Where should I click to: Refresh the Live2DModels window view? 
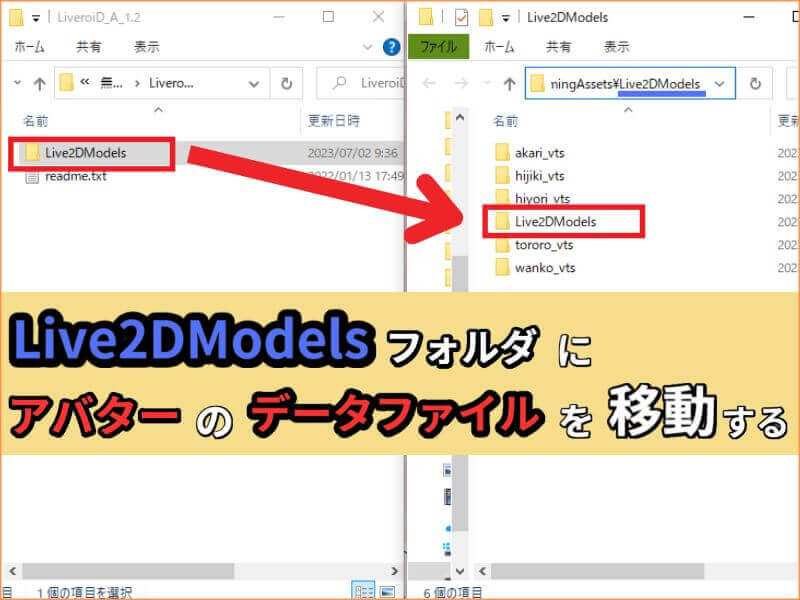click(755, 83)
